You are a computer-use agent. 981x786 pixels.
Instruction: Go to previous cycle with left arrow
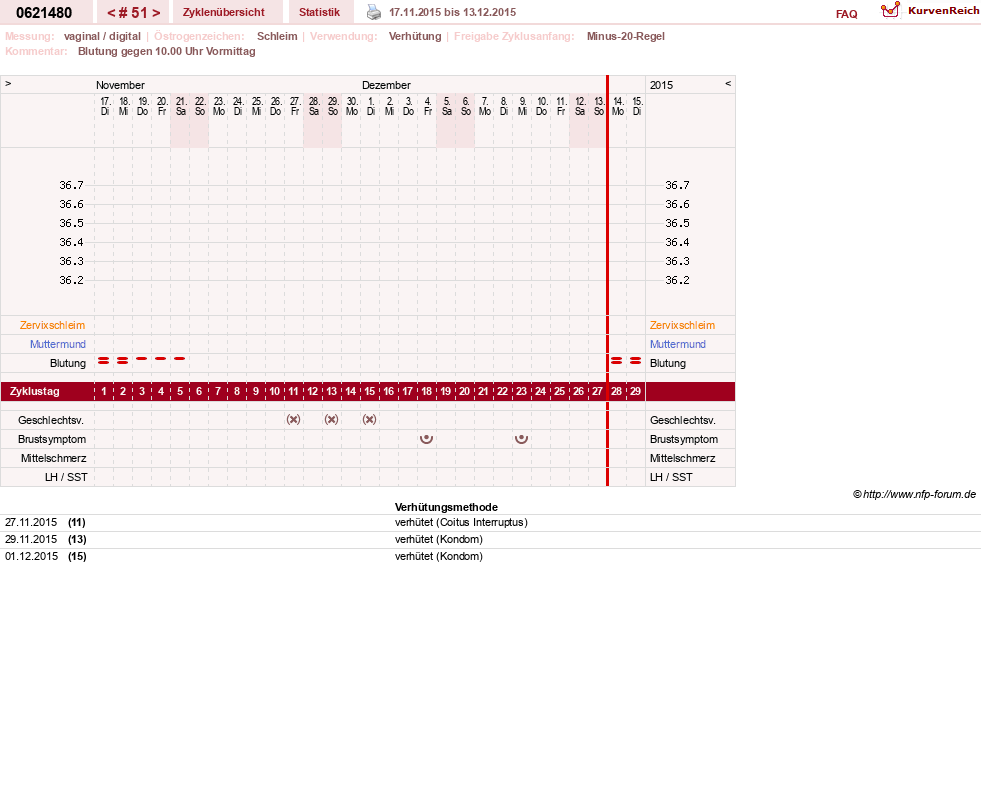pos(111,13)
